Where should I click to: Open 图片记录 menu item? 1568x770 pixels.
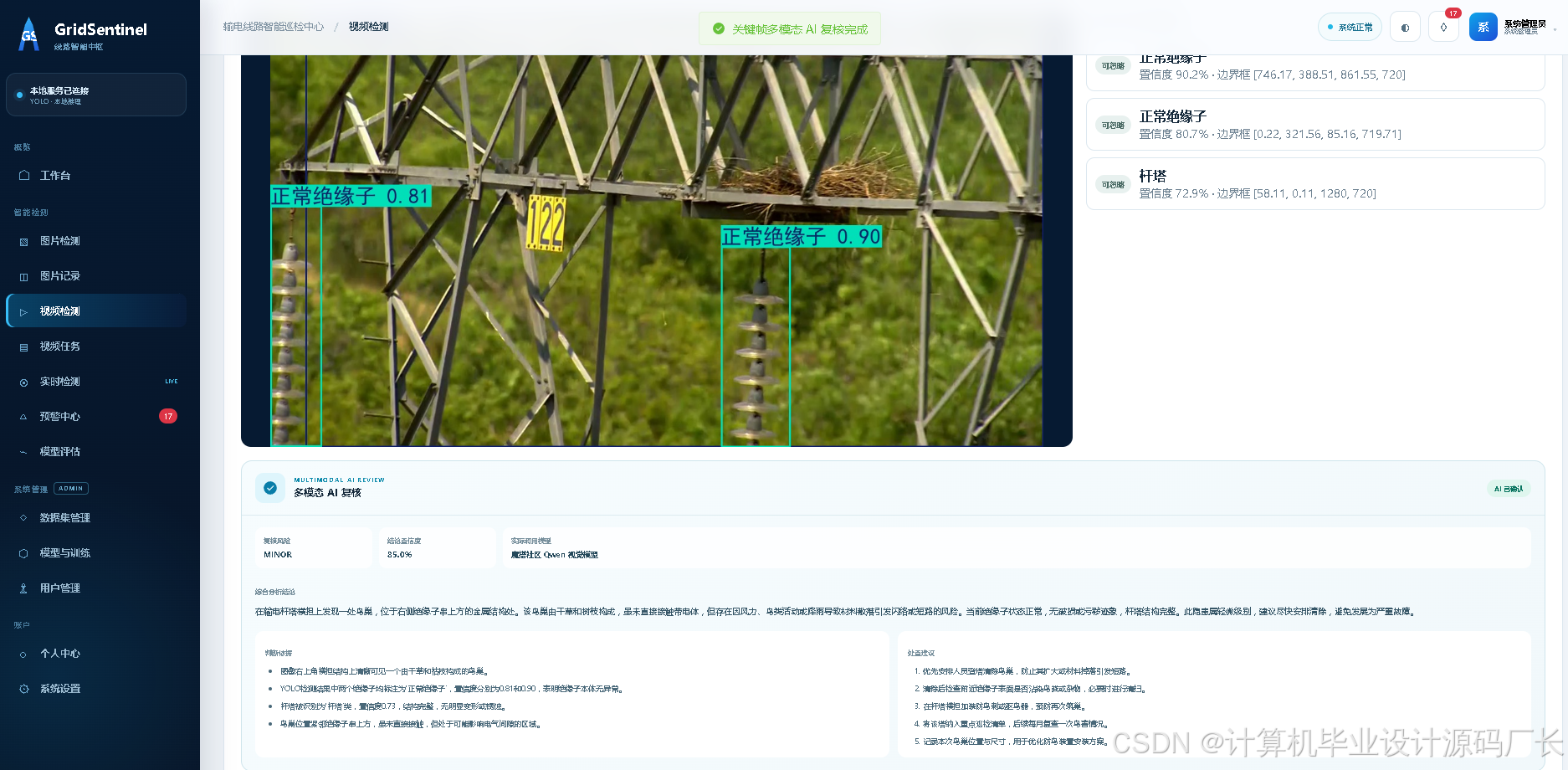pyautogui.click(x=96, y=276)
